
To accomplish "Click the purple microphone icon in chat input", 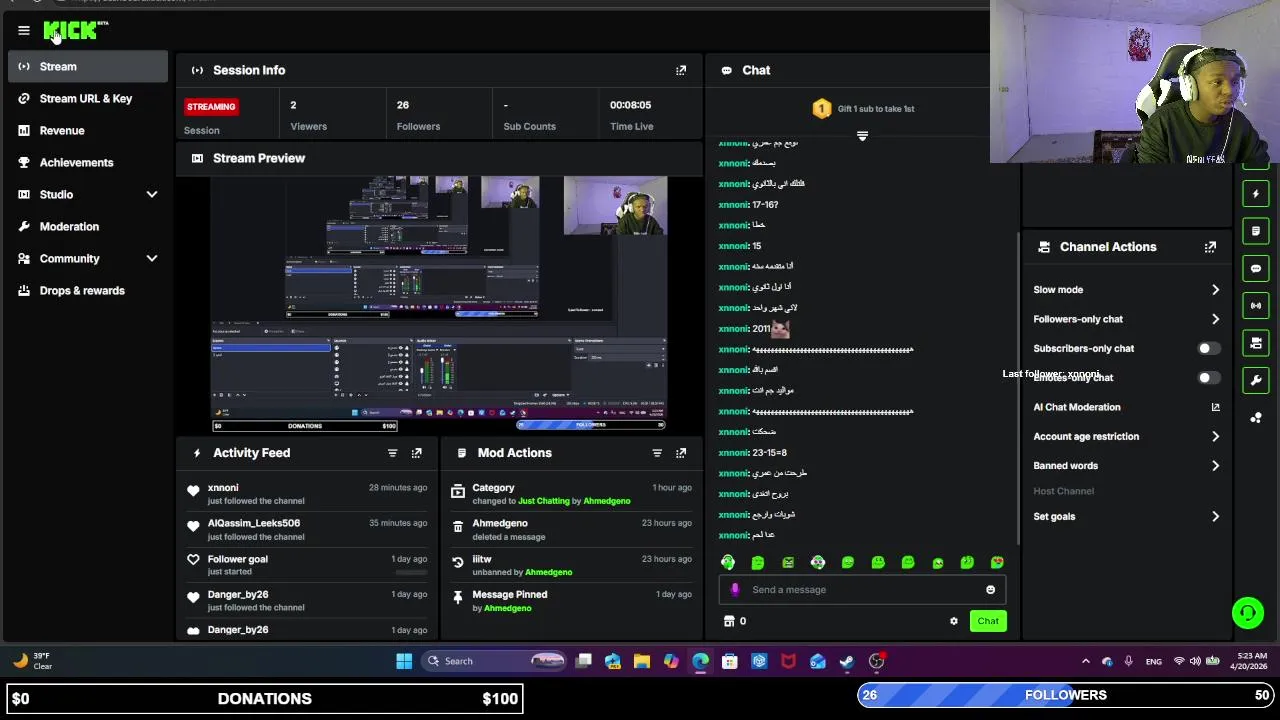I will 735,590.
